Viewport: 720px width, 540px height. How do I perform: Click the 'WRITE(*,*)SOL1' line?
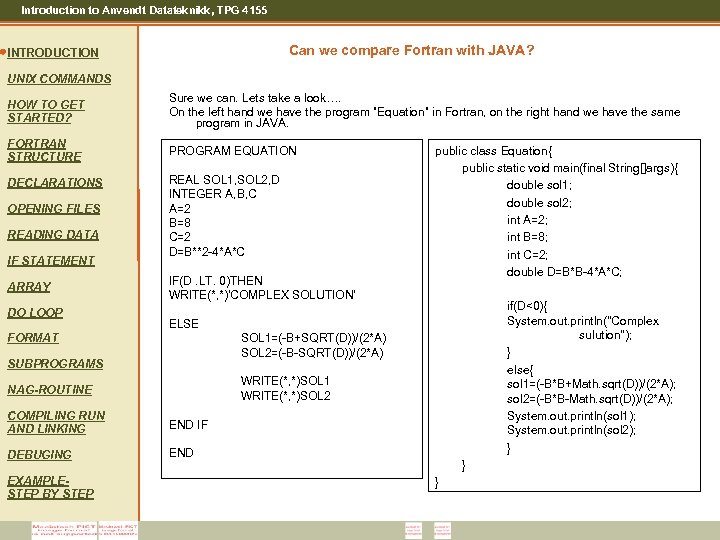click(285, 381)
